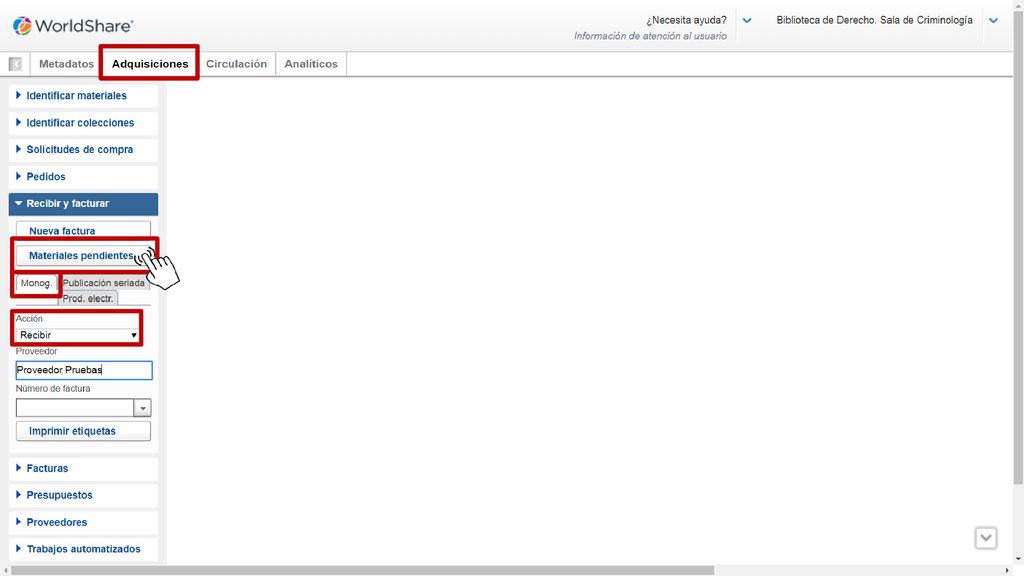Collapse the left sidebar panel toggle icon

click(x=15, y=64)
